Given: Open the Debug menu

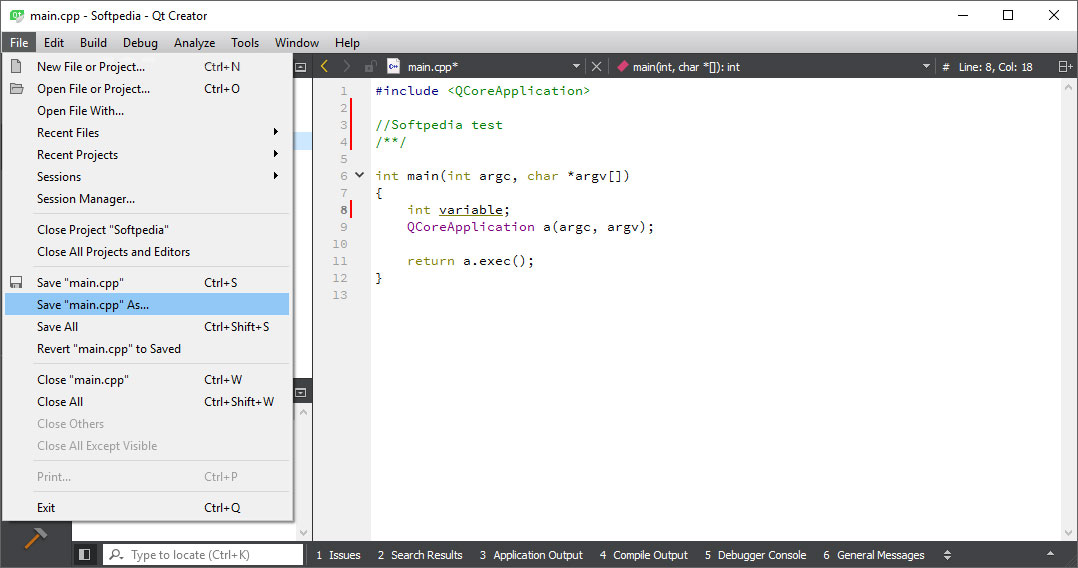Looking at the screenshot, I should click(x=140, y=43).
